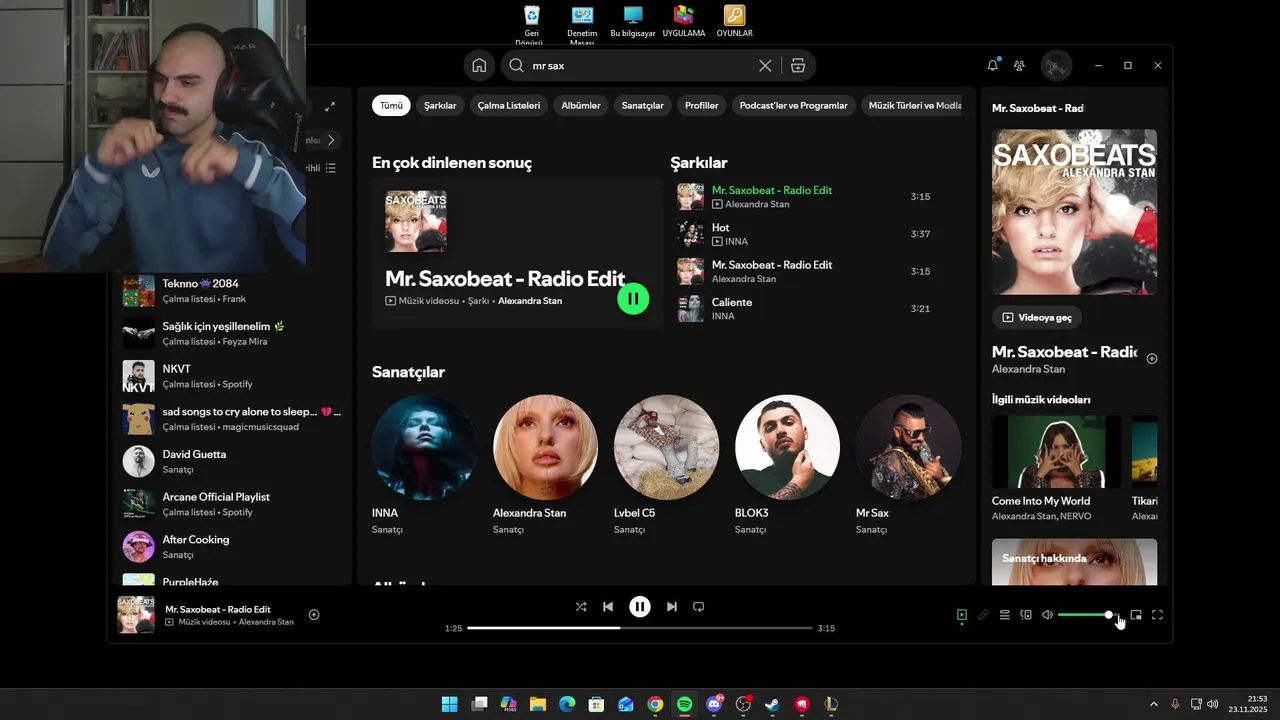
Task: Open Mr Sax artist card
Action: 908,466
